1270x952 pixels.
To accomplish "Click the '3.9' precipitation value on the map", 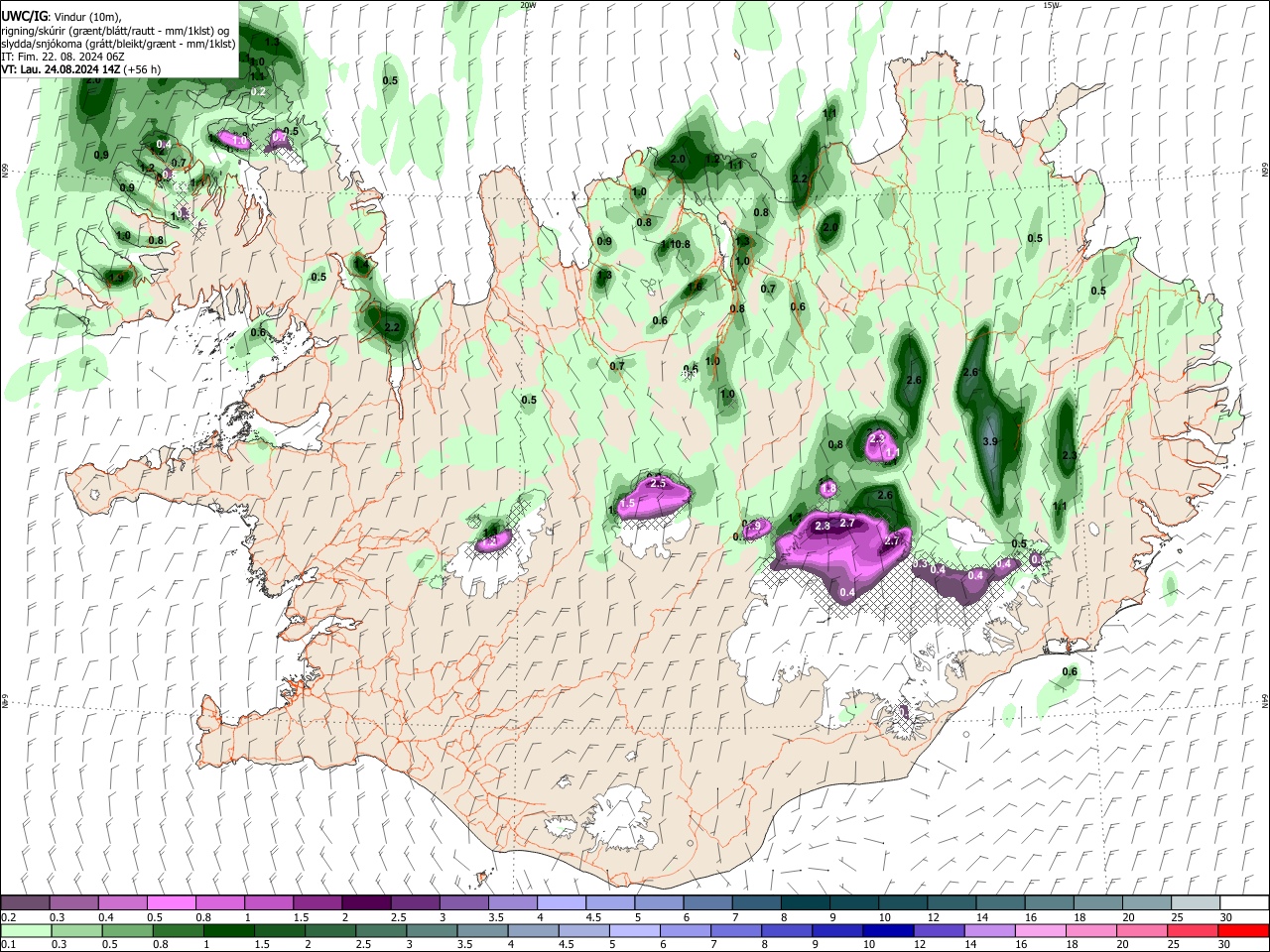I will [x=989, y=441].
